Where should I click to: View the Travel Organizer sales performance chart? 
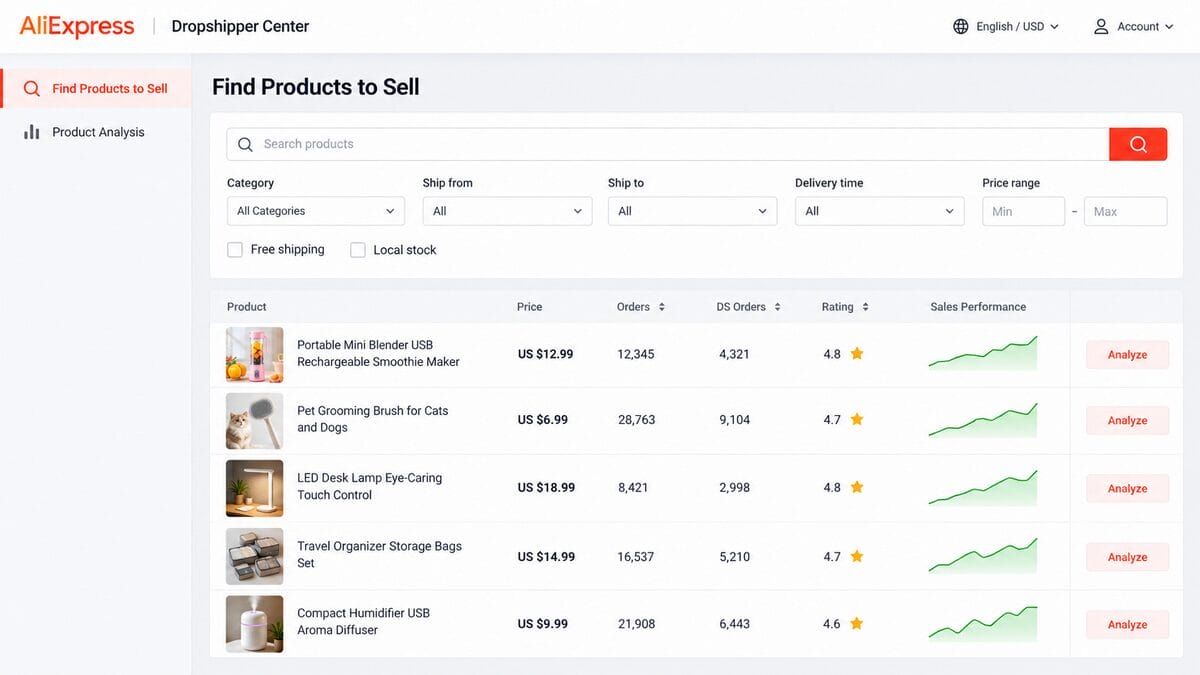[983, 555]
